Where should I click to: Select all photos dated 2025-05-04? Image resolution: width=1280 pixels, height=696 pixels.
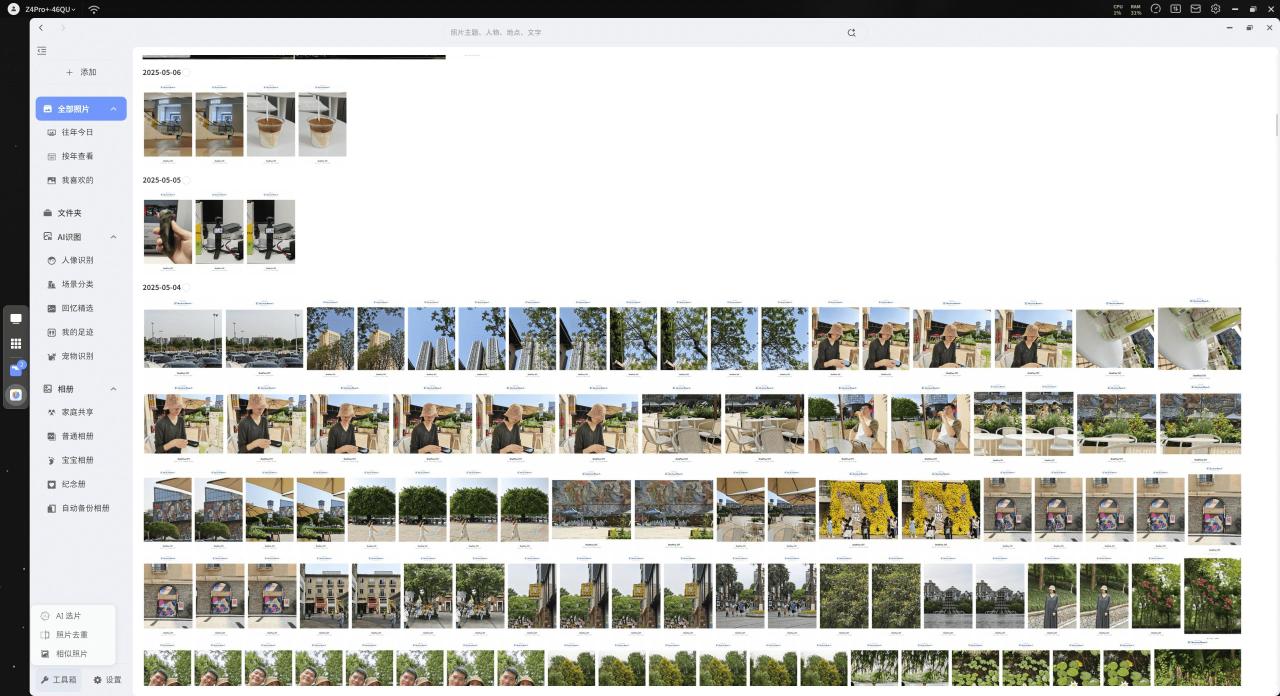pos(186,288)
